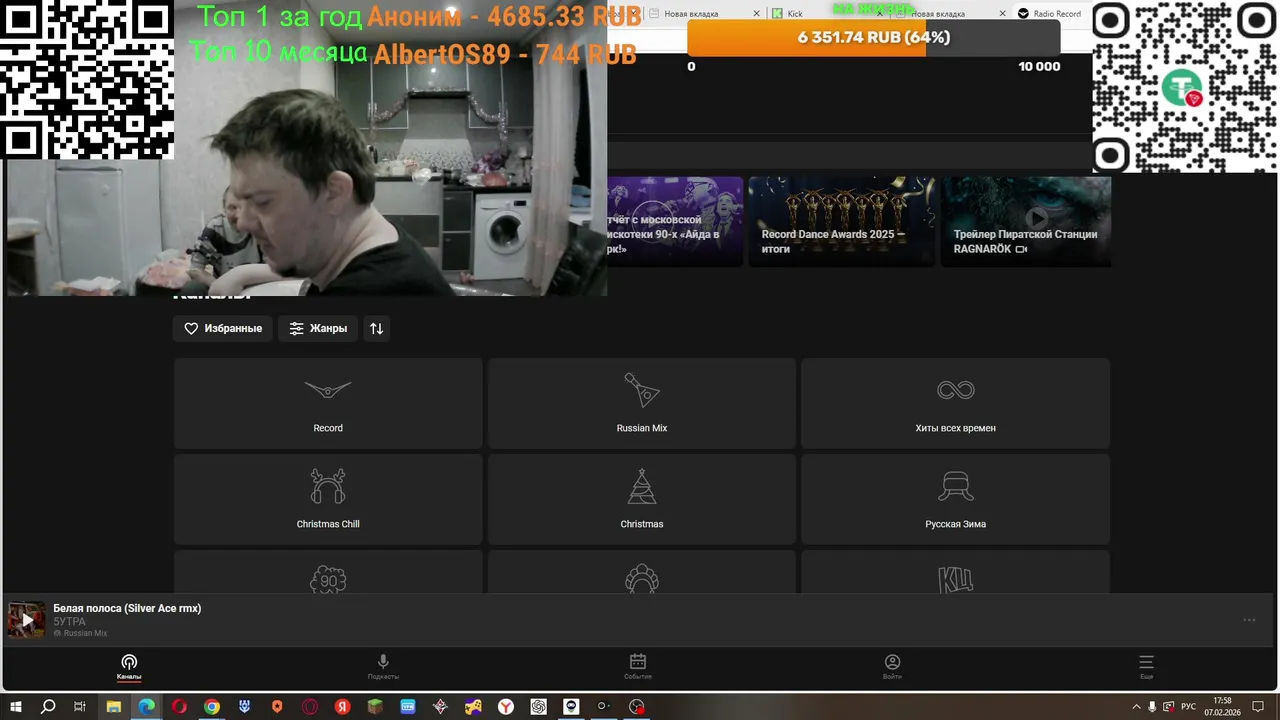Open the kokoshnik icon channel card
Viewport: 1280px width, 720px height.
click(642, 572)
